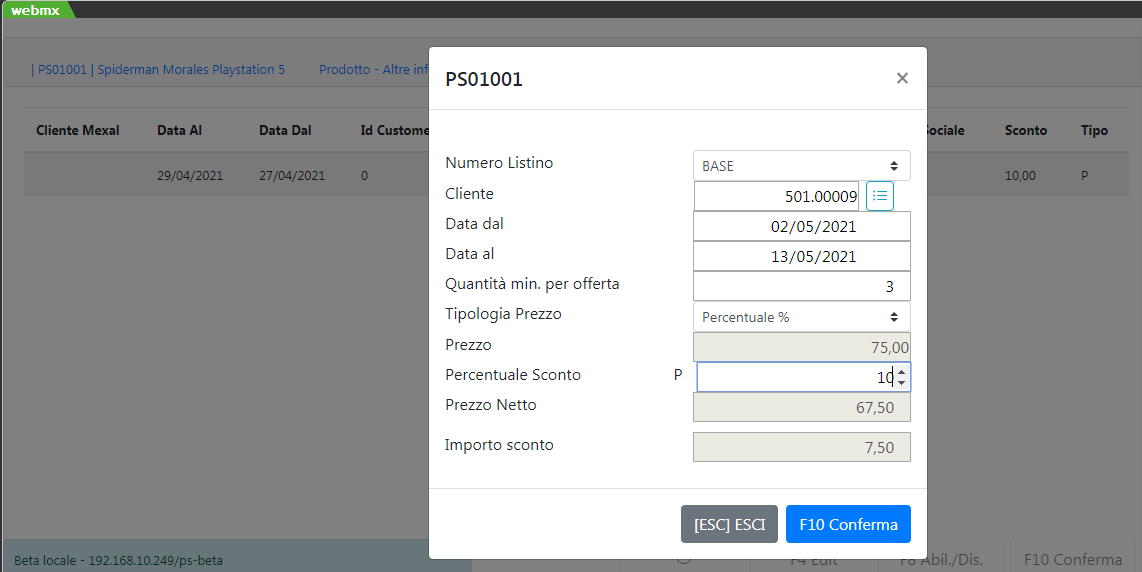The height and width of the screenshot is (572, 1142).
Task: Open Spiderman Morales Playstation 5 breadcrumb link
Action: 159,70
